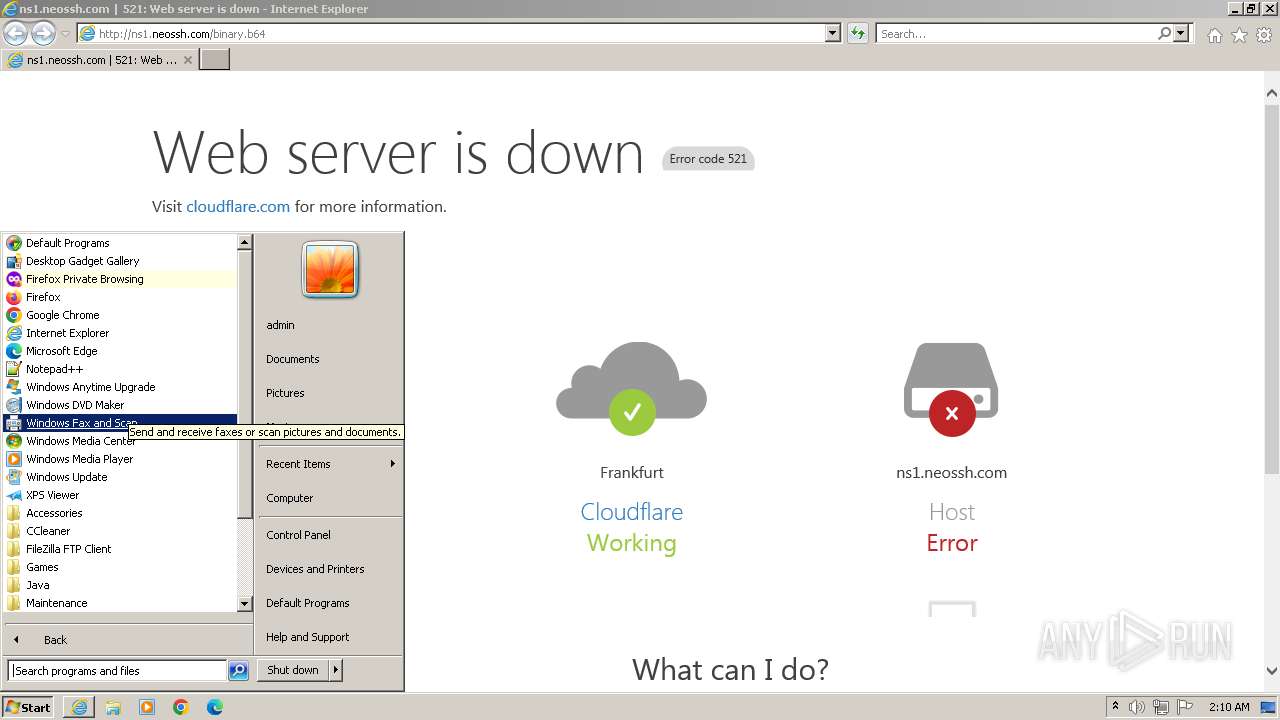Expand the Java folder
The image size is (1280, 720).
120,585
